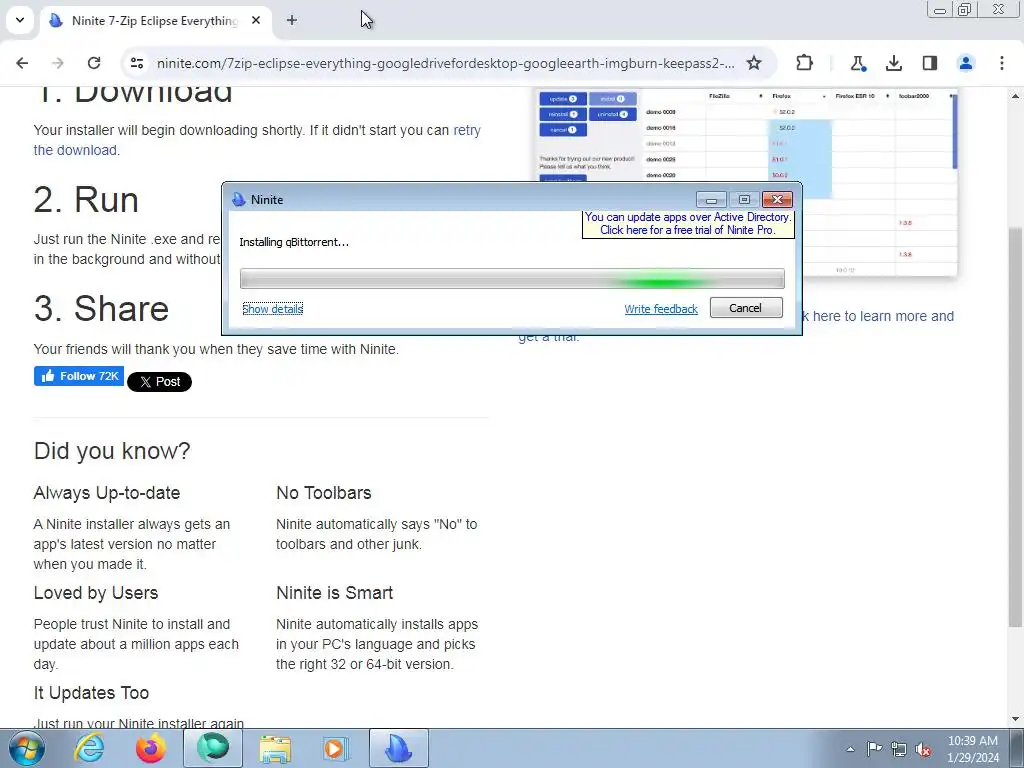Expand Show details in Ninite installer
The image size is (1024, 768).
272,308
